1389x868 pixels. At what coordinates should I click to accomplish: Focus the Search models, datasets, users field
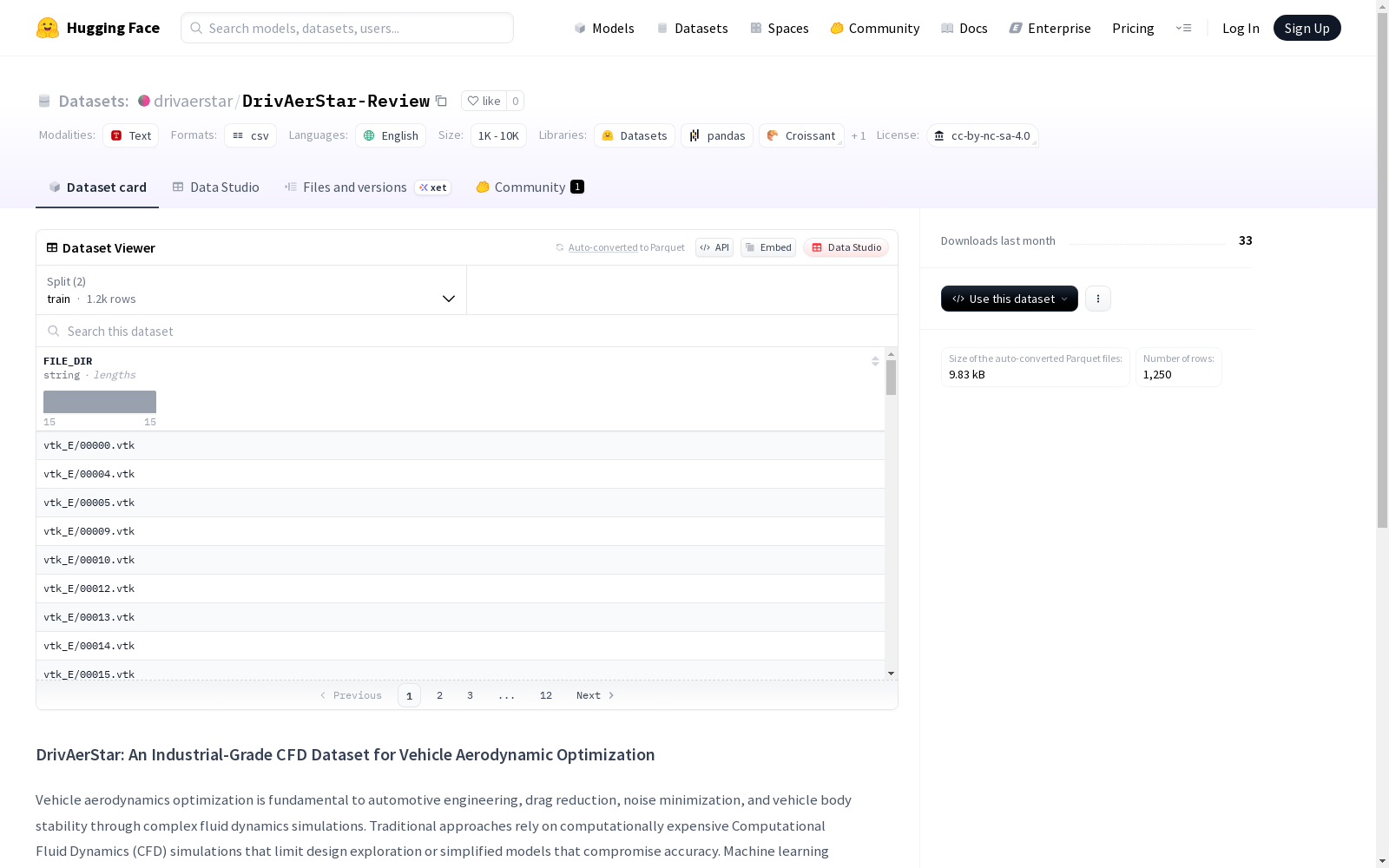pos(347,28)
